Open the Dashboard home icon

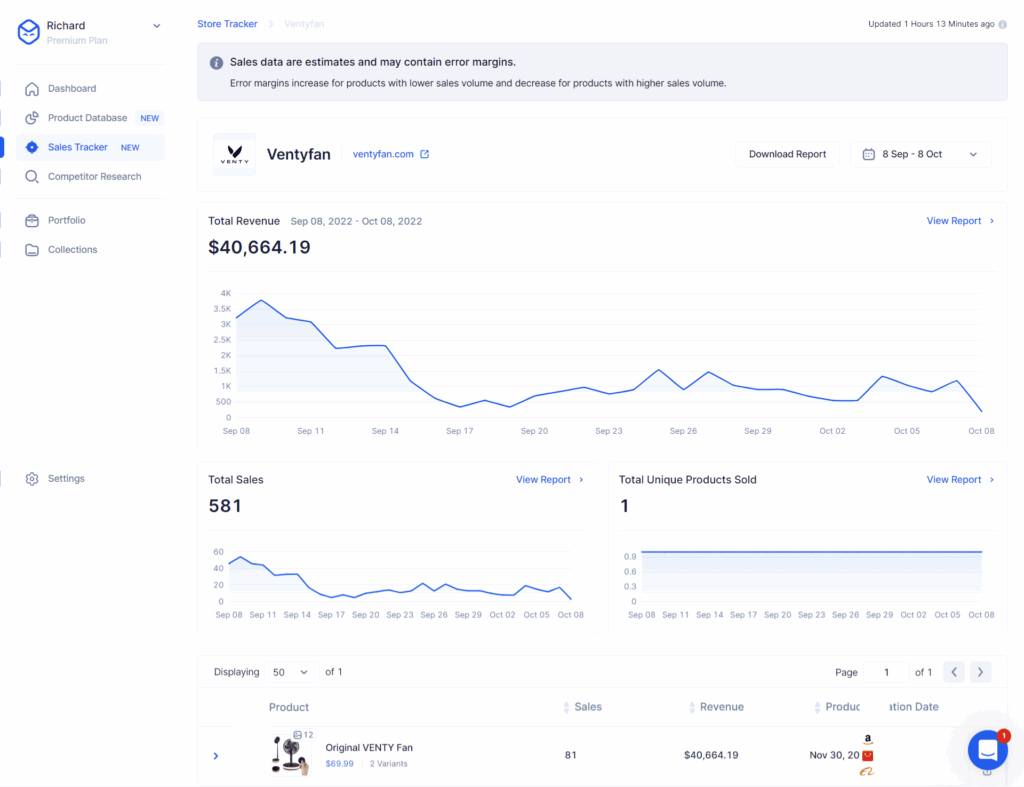32,89
